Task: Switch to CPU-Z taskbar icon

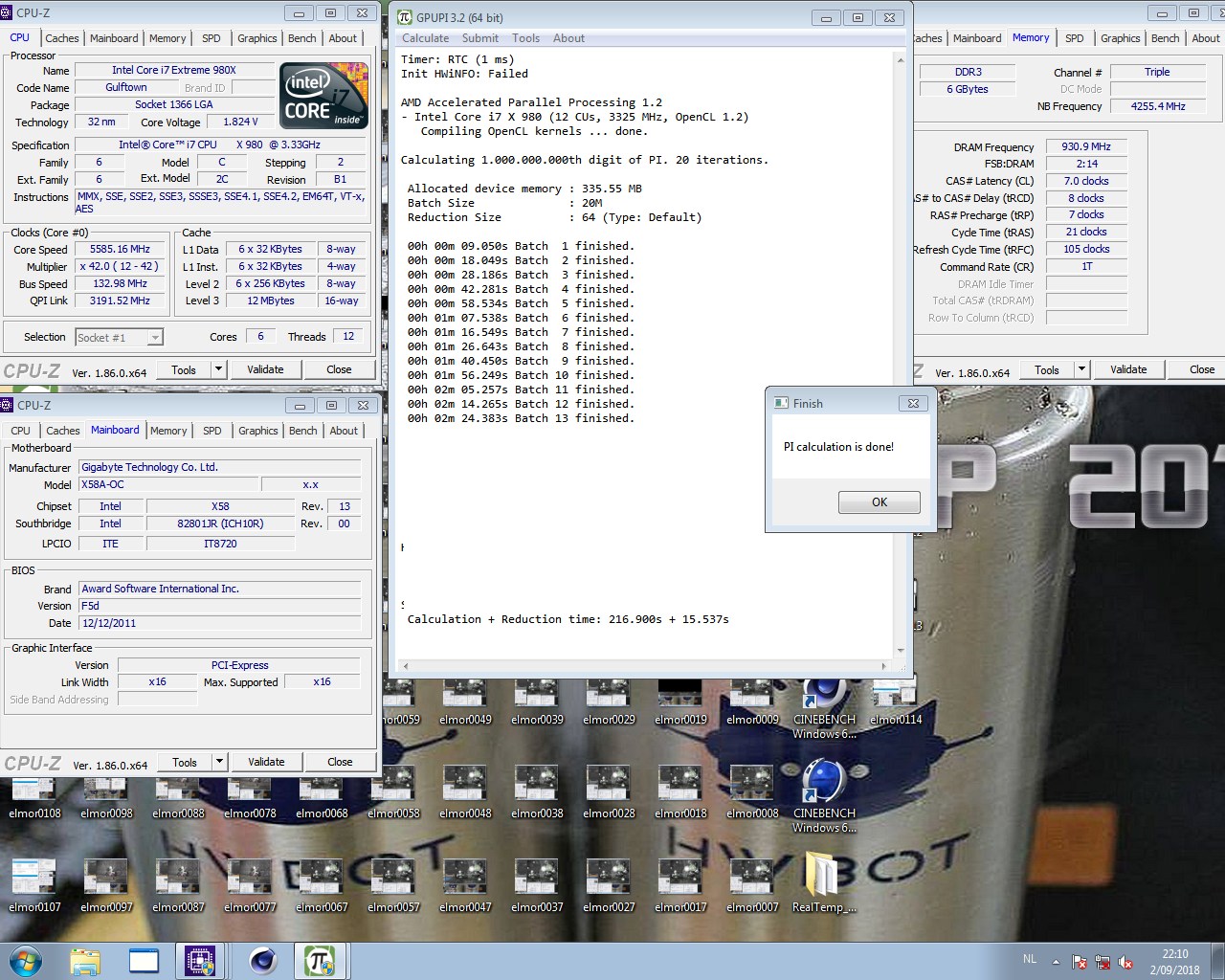Action: click(x=200, y=961)
